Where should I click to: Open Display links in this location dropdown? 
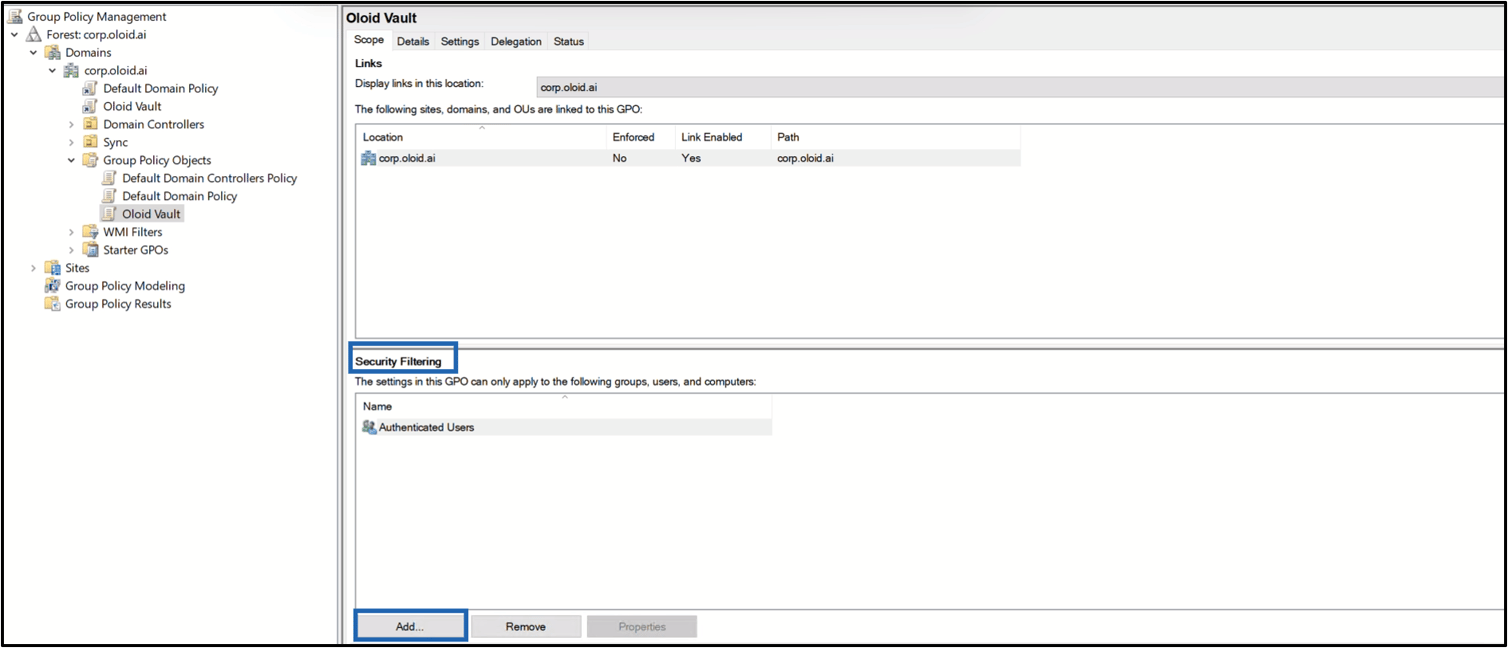(1020, 87)
